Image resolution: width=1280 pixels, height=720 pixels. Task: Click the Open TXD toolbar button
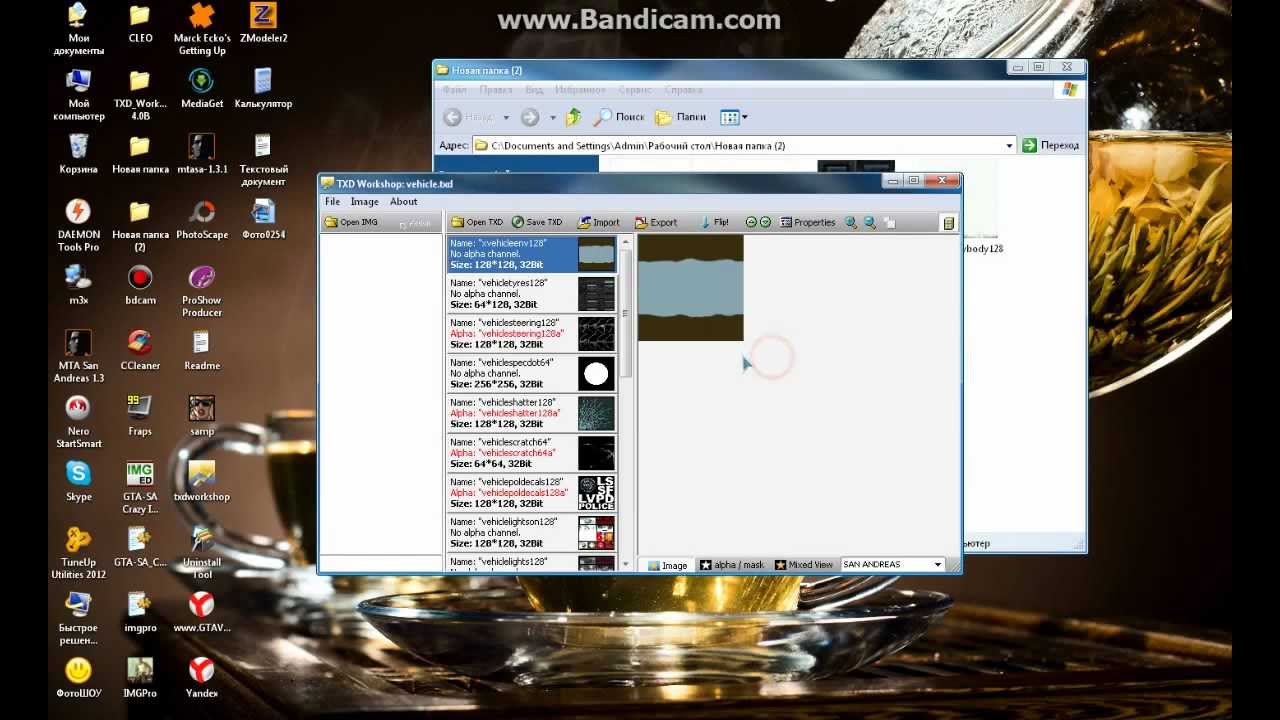tap(477, 222)
